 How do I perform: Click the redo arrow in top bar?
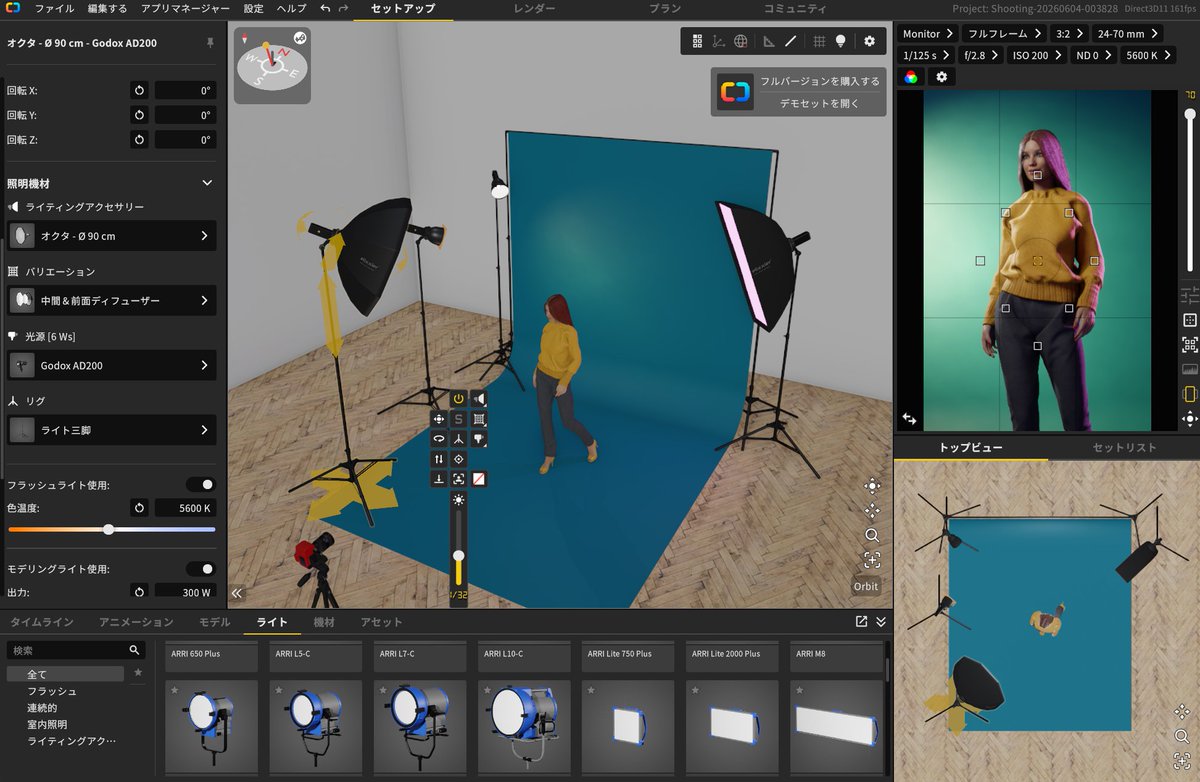[344, 9]
